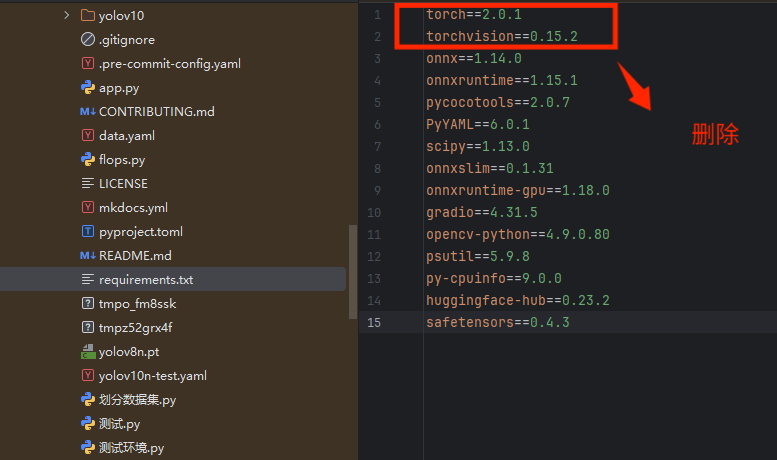Click the CONTRIBUTING.md markdown icon
The image size is (777, 460).
[88, 112]
